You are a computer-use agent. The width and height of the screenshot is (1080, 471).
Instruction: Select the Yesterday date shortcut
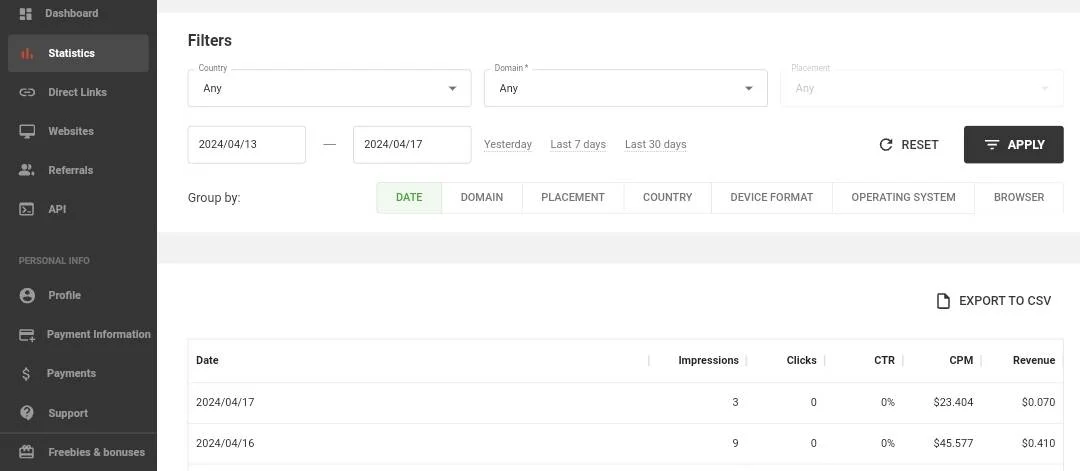(x=508, y=145)
